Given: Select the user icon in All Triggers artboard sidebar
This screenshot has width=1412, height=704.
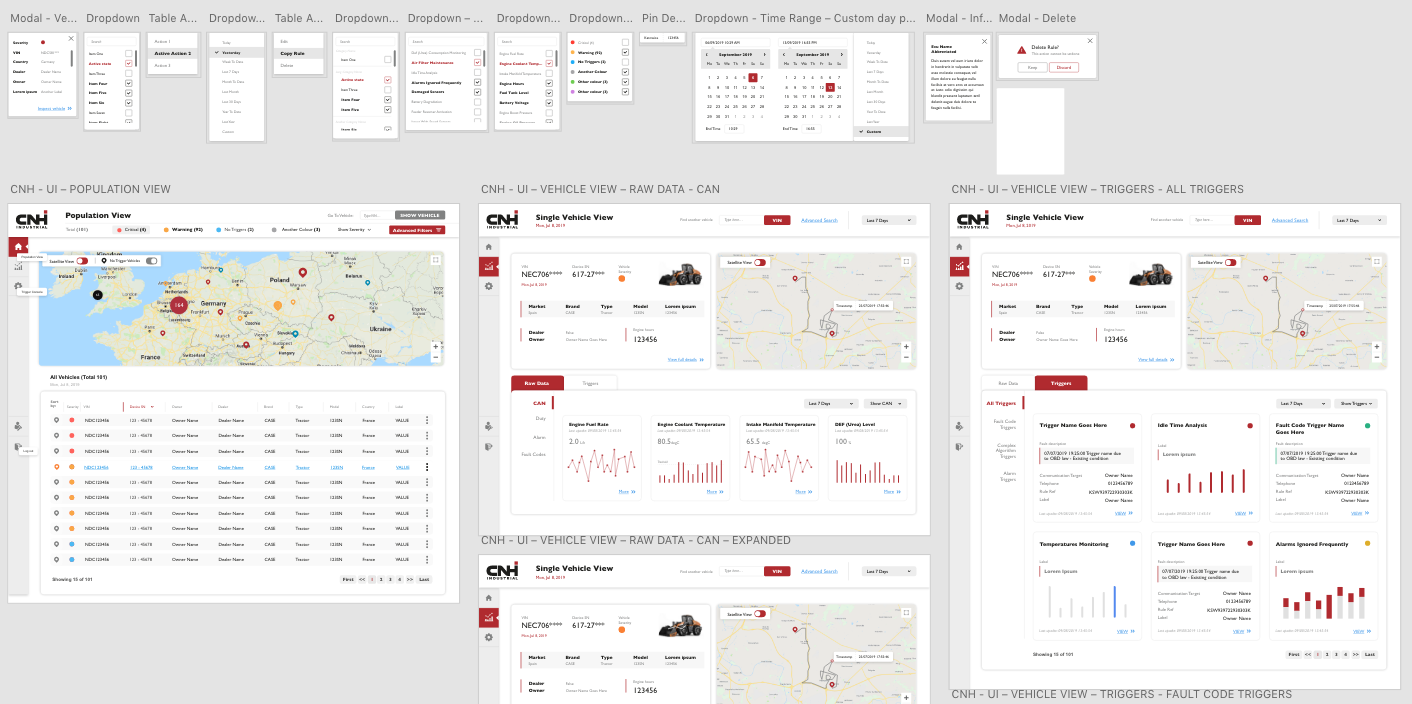Looking at the screenshot, I should coord(958,426).
